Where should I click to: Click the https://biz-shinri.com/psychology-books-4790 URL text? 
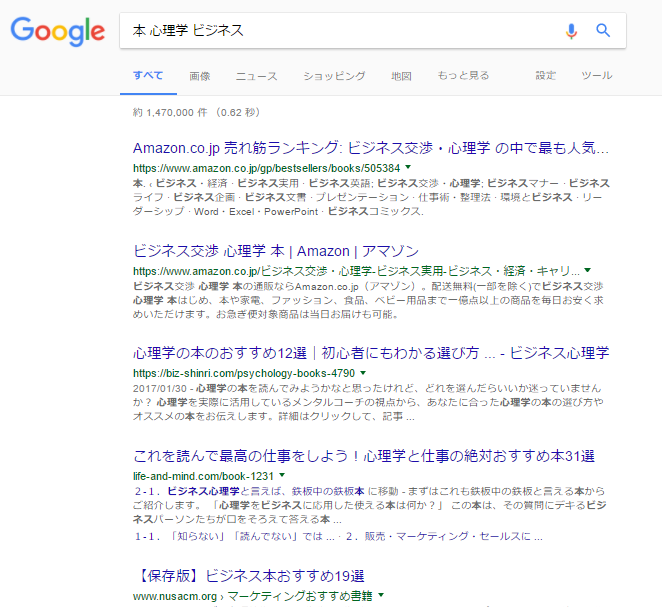tap(244, 373)
